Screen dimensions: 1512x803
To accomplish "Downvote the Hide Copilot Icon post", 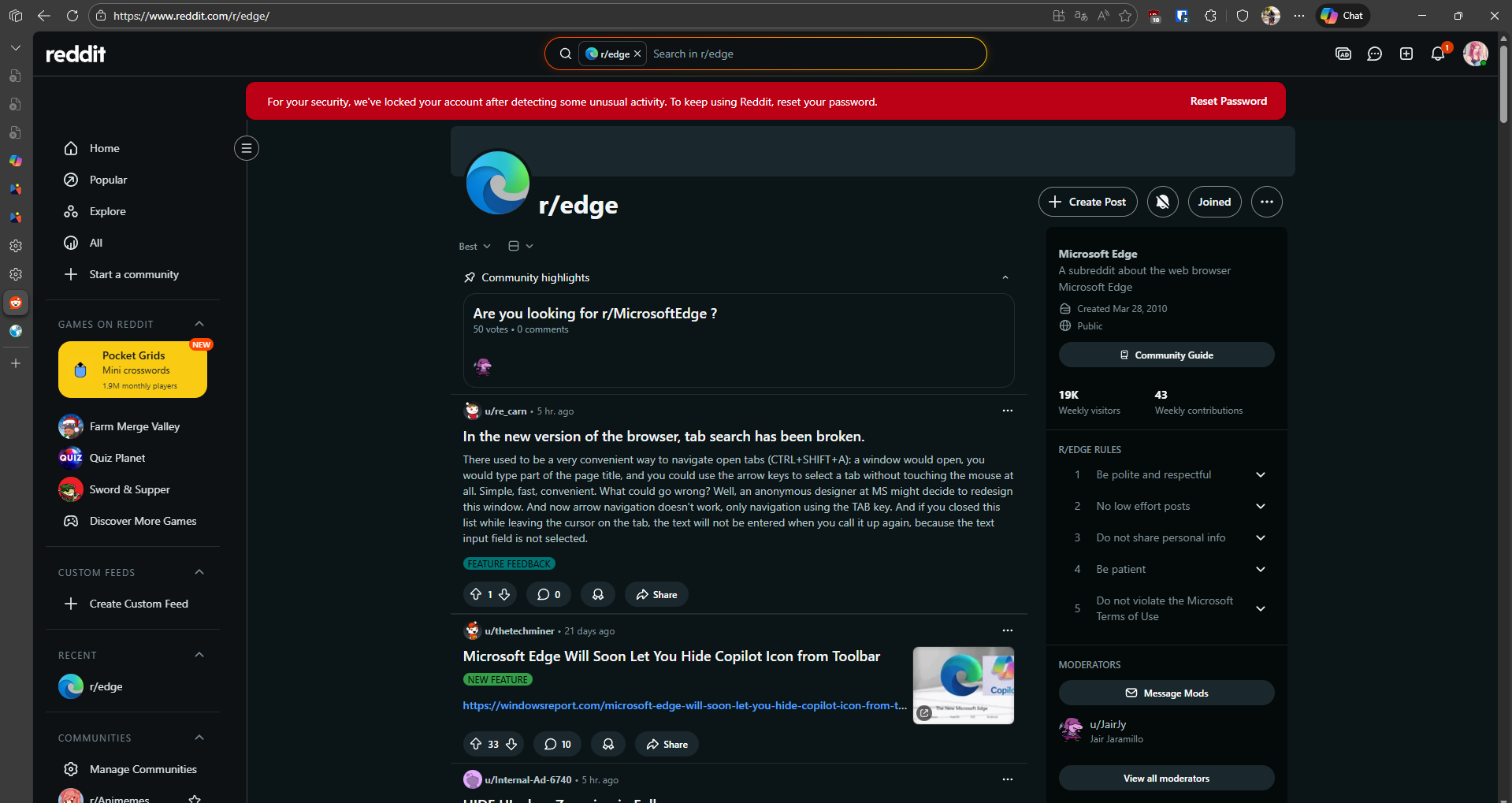I will pos(511,744).
